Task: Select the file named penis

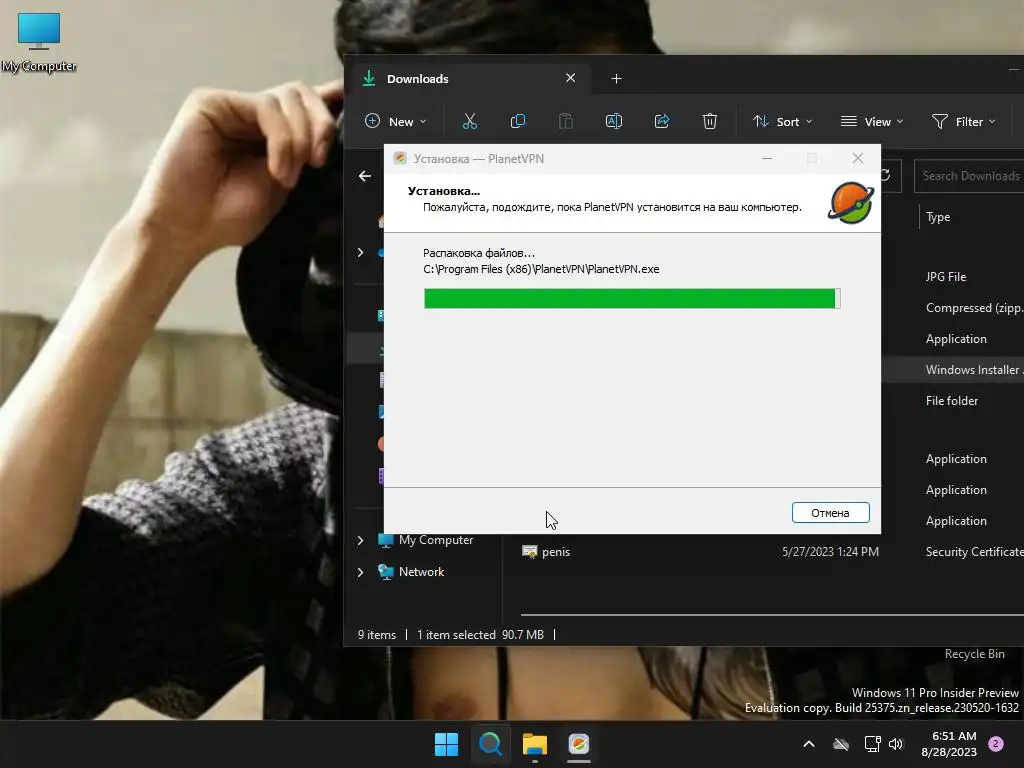Action: tap(556, 552)
